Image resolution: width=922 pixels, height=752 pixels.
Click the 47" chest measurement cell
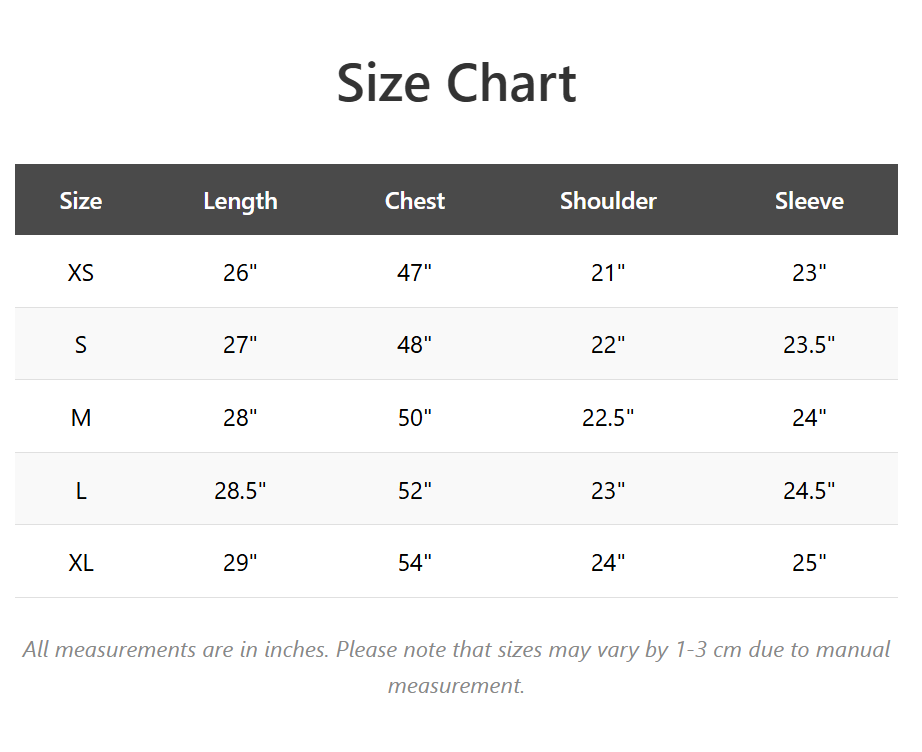[x=415, y=272]
